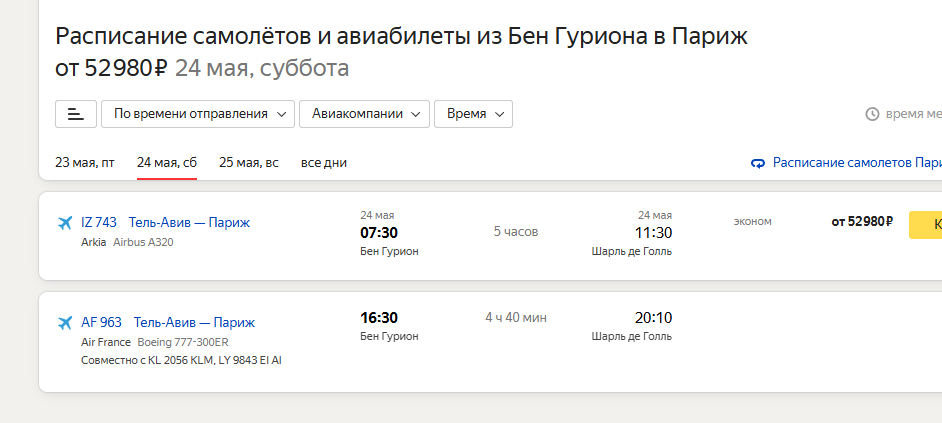The image size is (942, 423).
Task: Click the clock icon near time setting
Action: [872, 114]
